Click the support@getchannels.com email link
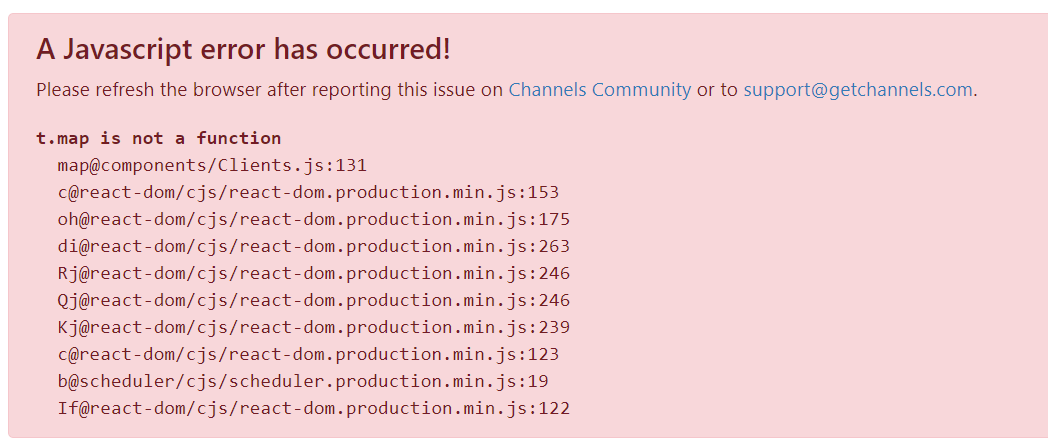Image resolution: width=1048 pixels, height=448 pixels. [857, 90]
